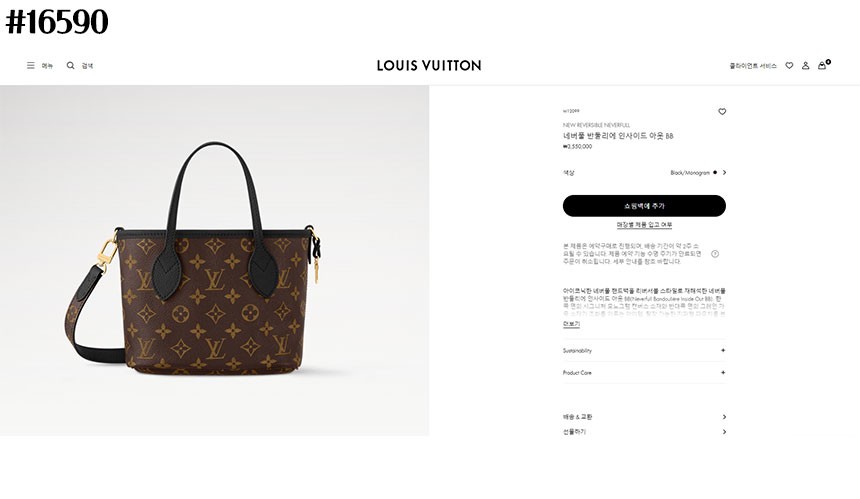The width and height of the screenshot is (860, 499).
Task: Add the Neverfull bag to shopping bag
Action: point(644,206)
